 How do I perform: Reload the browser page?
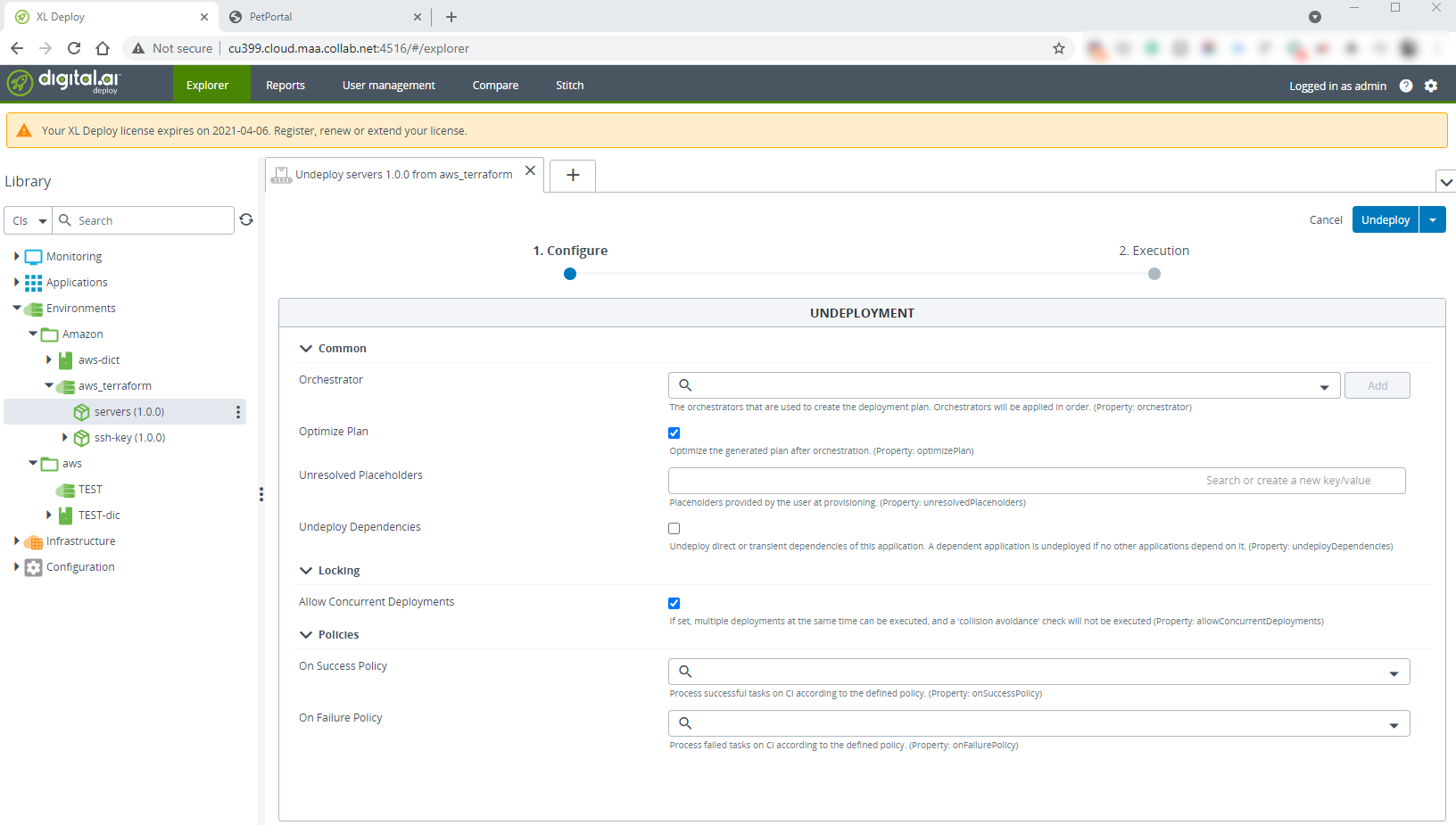click(x=74, y=48)
